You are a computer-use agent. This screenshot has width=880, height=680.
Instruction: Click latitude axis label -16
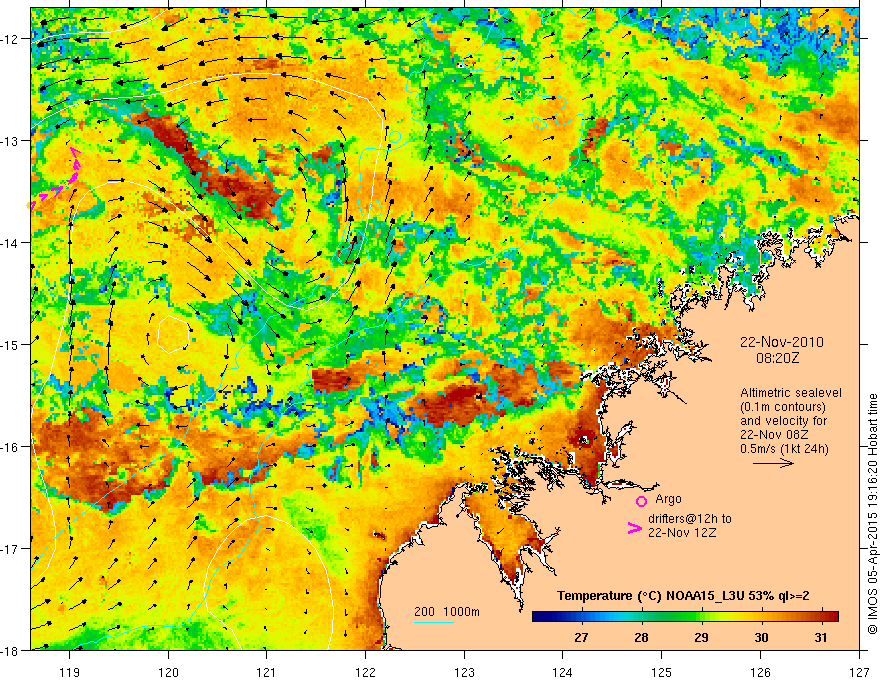[x=11, y=447]
